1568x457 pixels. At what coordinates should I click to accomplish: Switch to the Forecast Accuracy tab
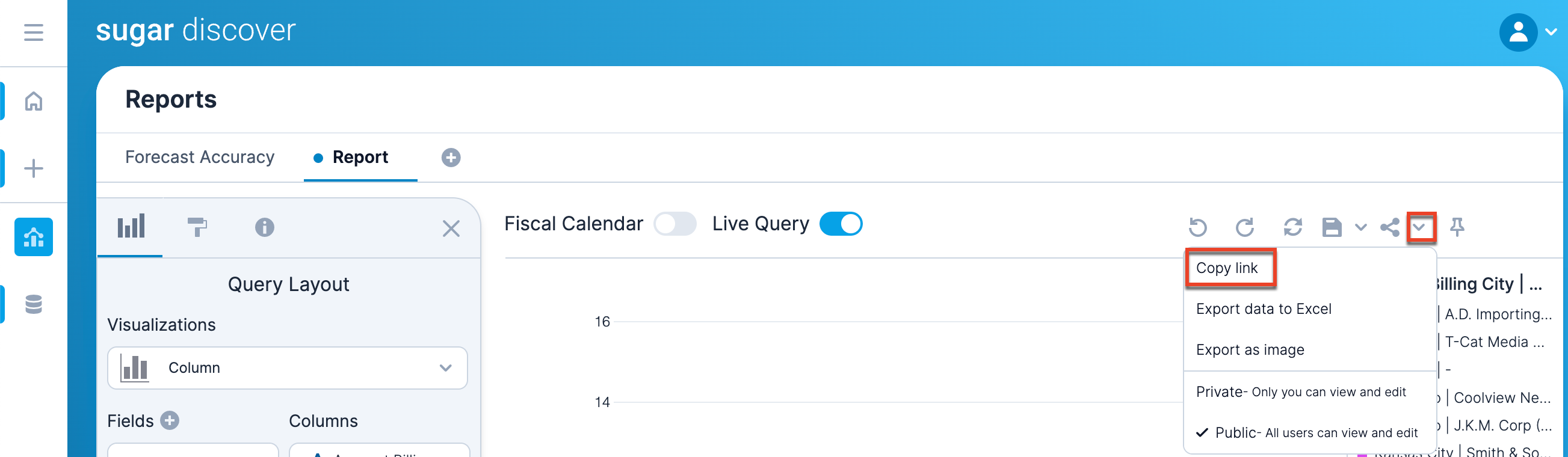point(200,158)
